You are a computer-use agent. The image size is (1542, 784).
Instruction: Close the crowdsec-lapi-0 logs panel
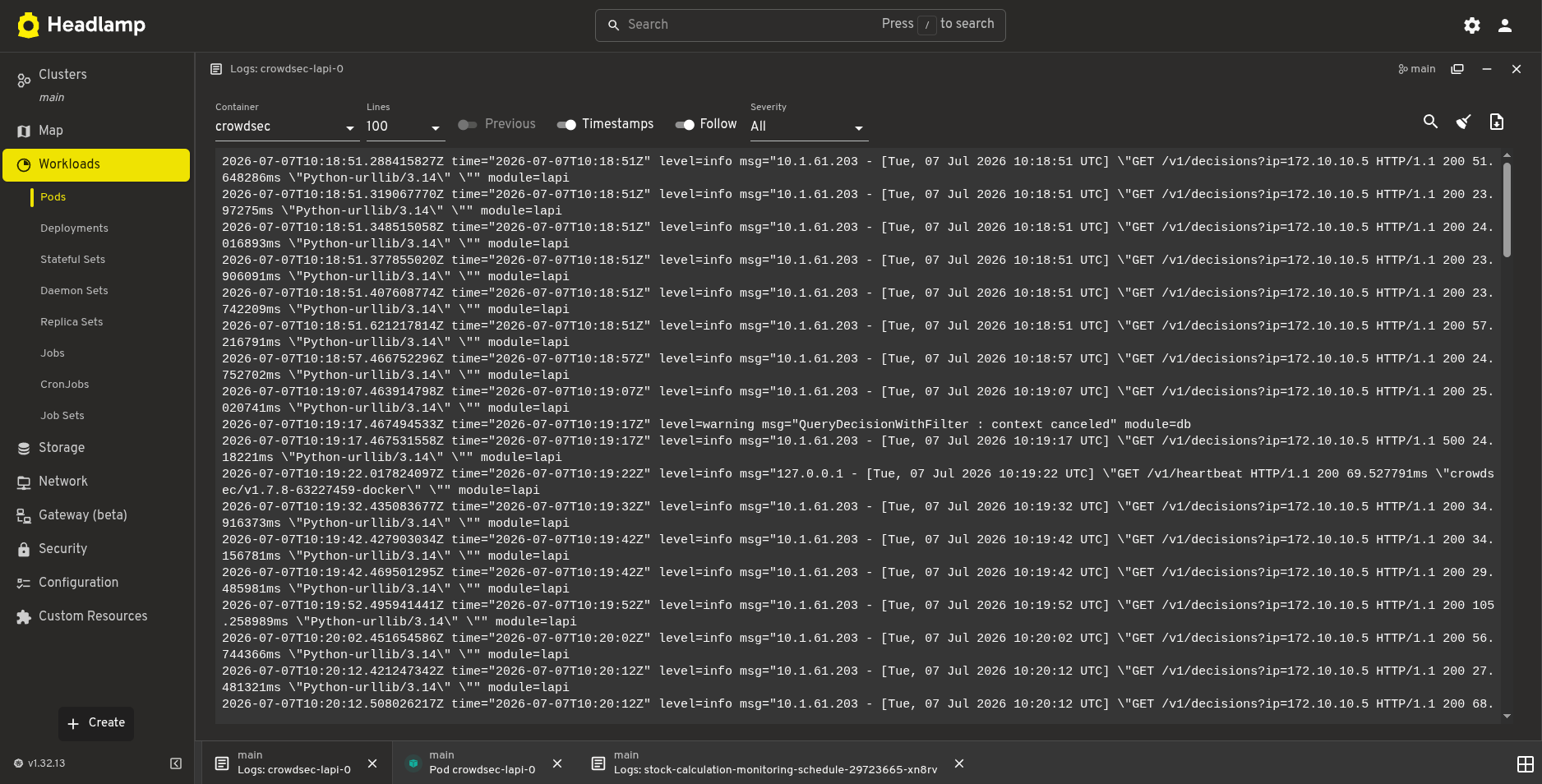1517,69
